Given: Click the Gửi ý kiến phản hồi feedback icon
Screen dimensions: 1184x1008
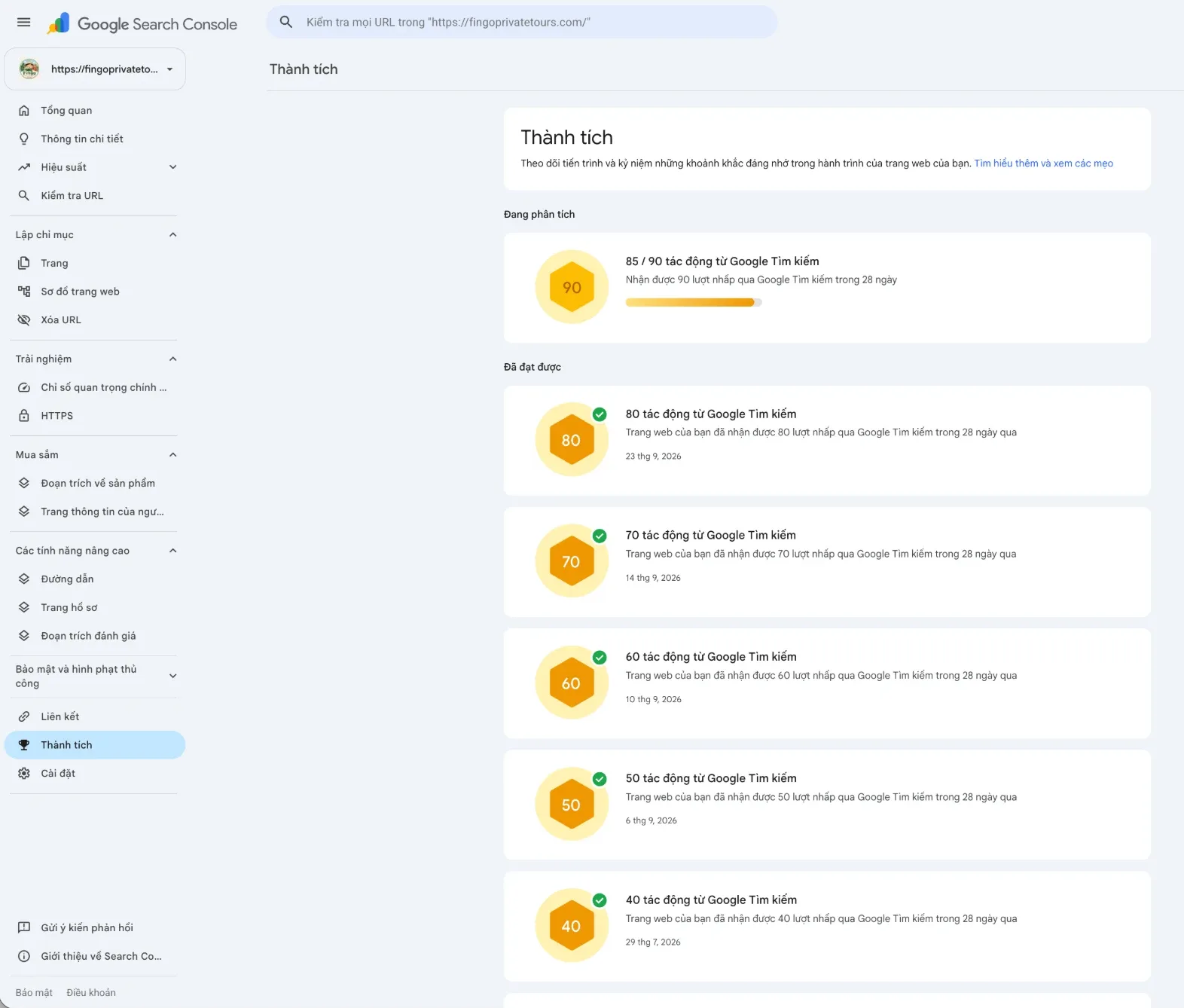Looking at the screenshot, I should pyautogui.click(x=24, y=927).
